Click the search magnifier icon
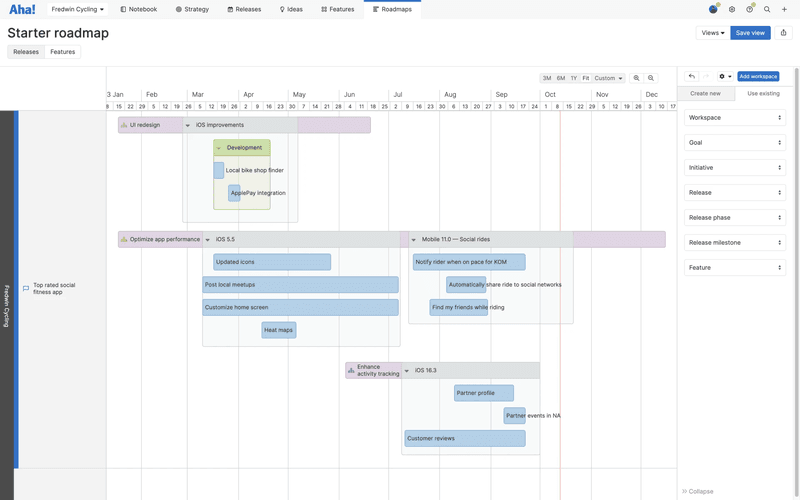This screenshot has width=800, height=500. tap(767, 9)
